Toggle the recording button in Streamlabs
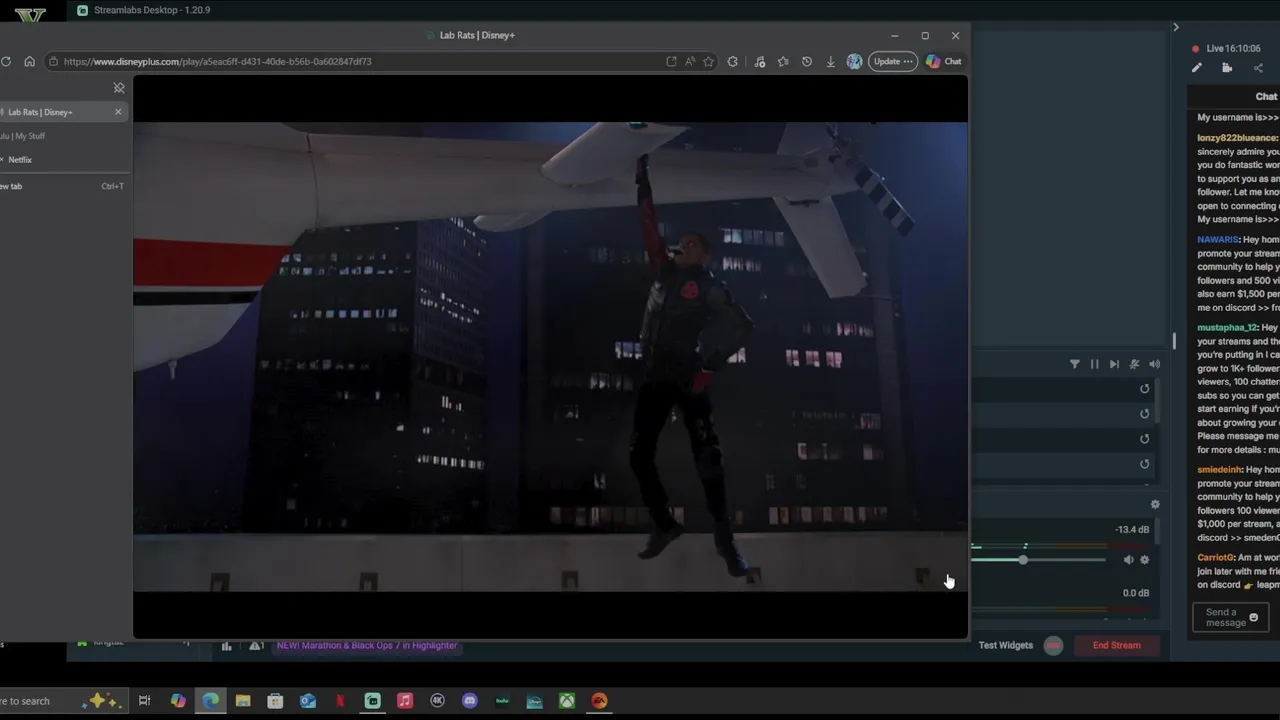This screenshot has width=1280, height=720. point(1053,645)
